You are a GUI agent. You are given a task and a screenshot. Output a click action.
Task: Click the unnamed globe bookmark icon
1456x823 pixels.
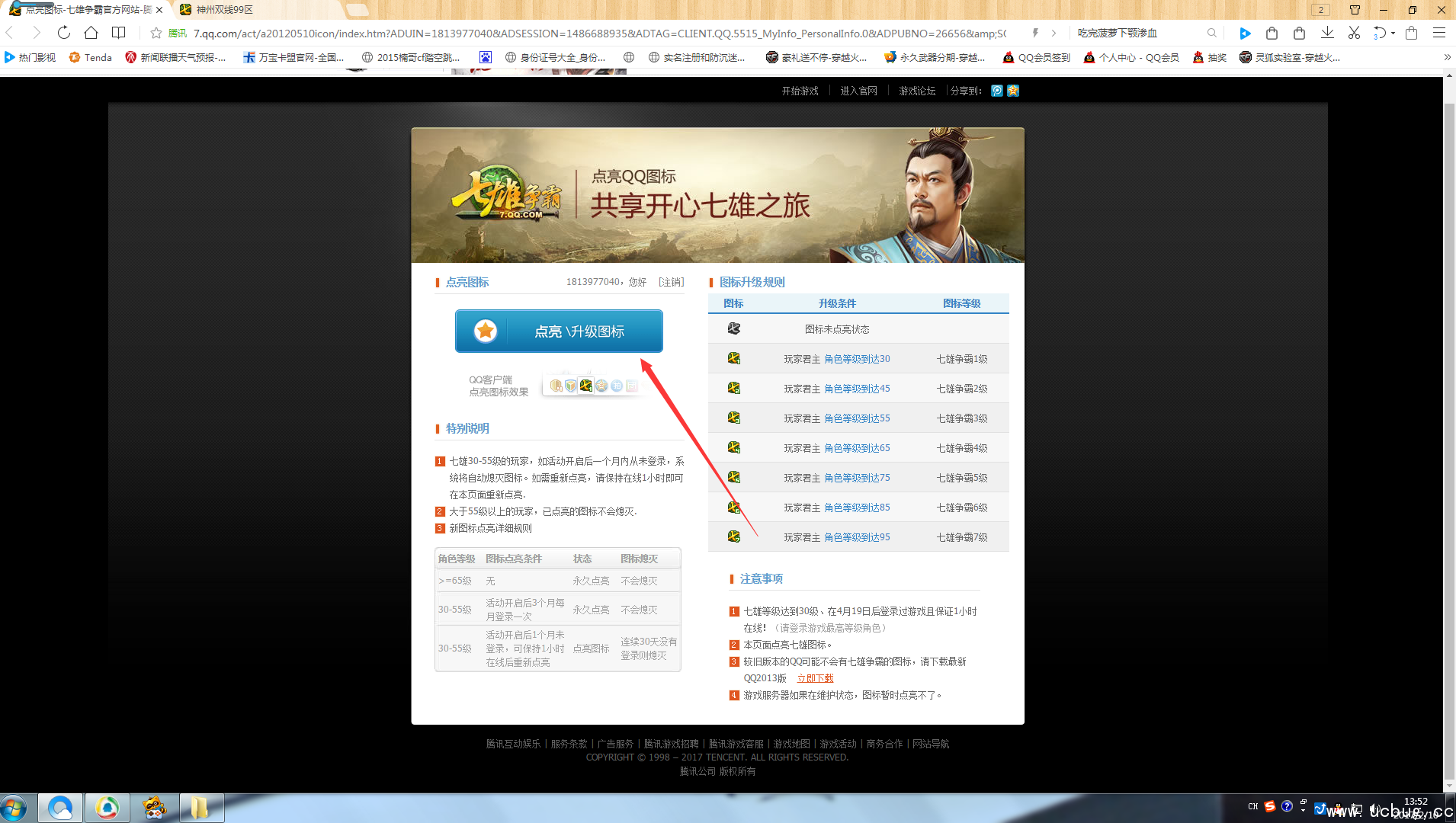coord(629,57)
